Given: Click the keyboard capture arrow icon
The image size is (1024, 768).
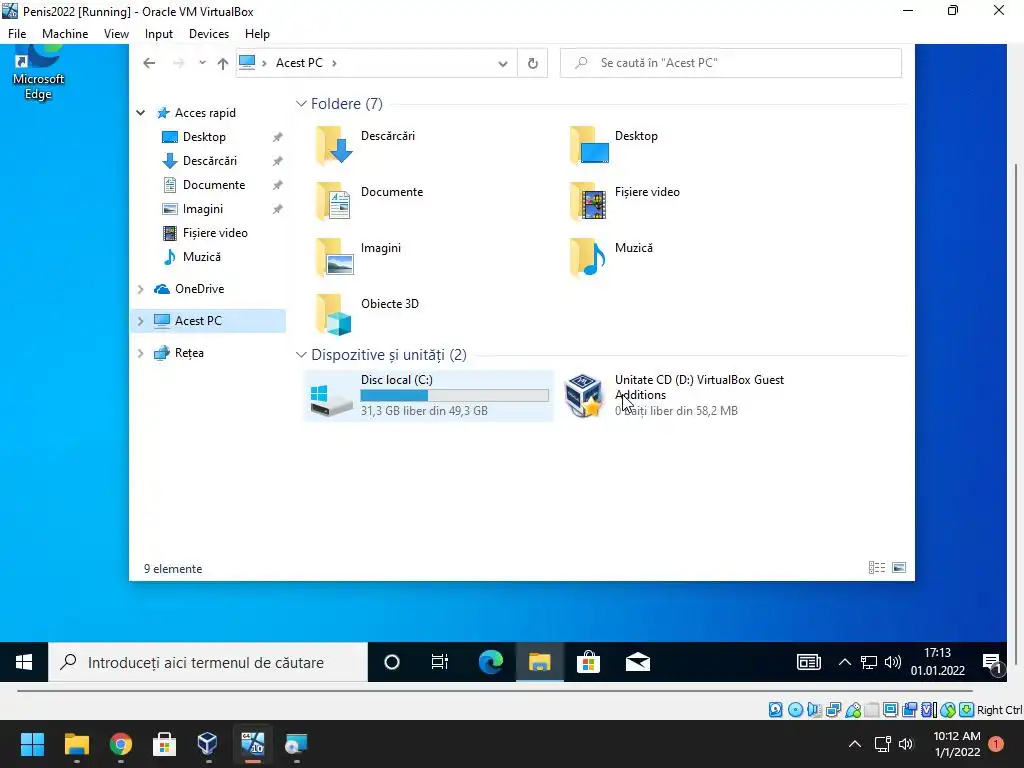Looking at the screenshot, I should point(967,710).
